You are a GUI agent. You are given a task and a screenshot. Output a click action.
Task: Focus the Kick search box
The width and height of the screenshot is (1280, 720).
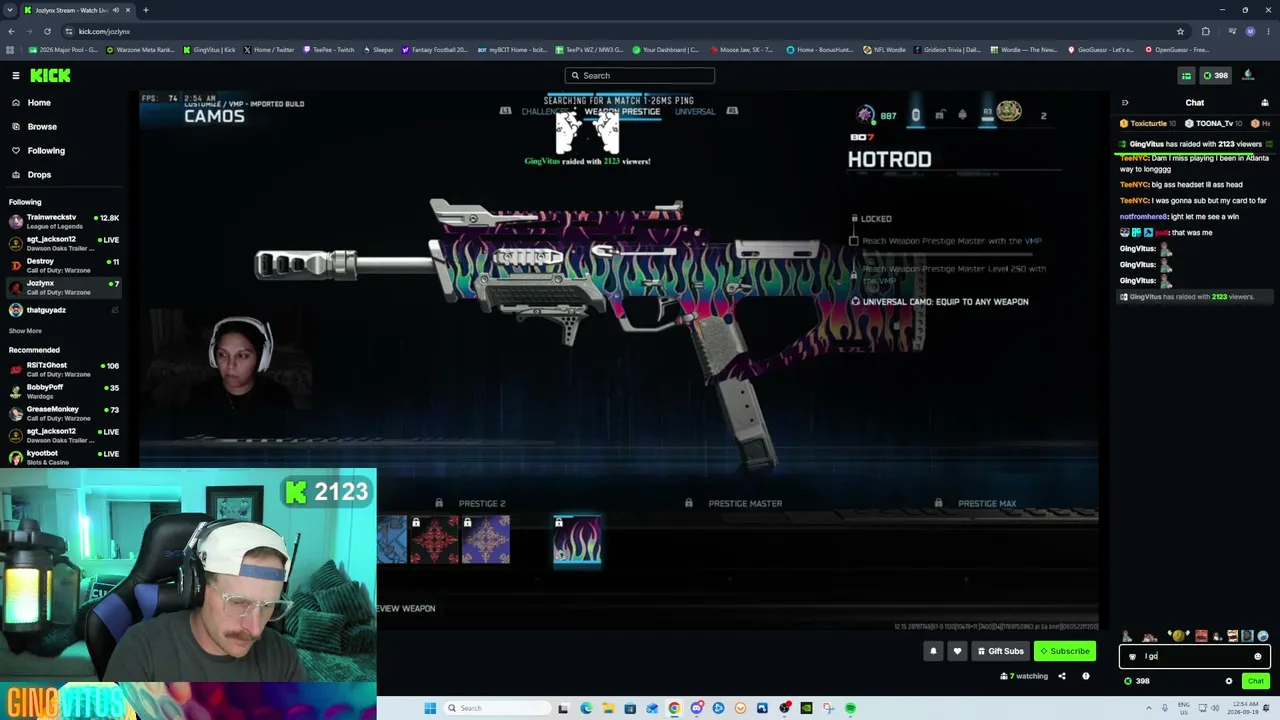(640, 76)
